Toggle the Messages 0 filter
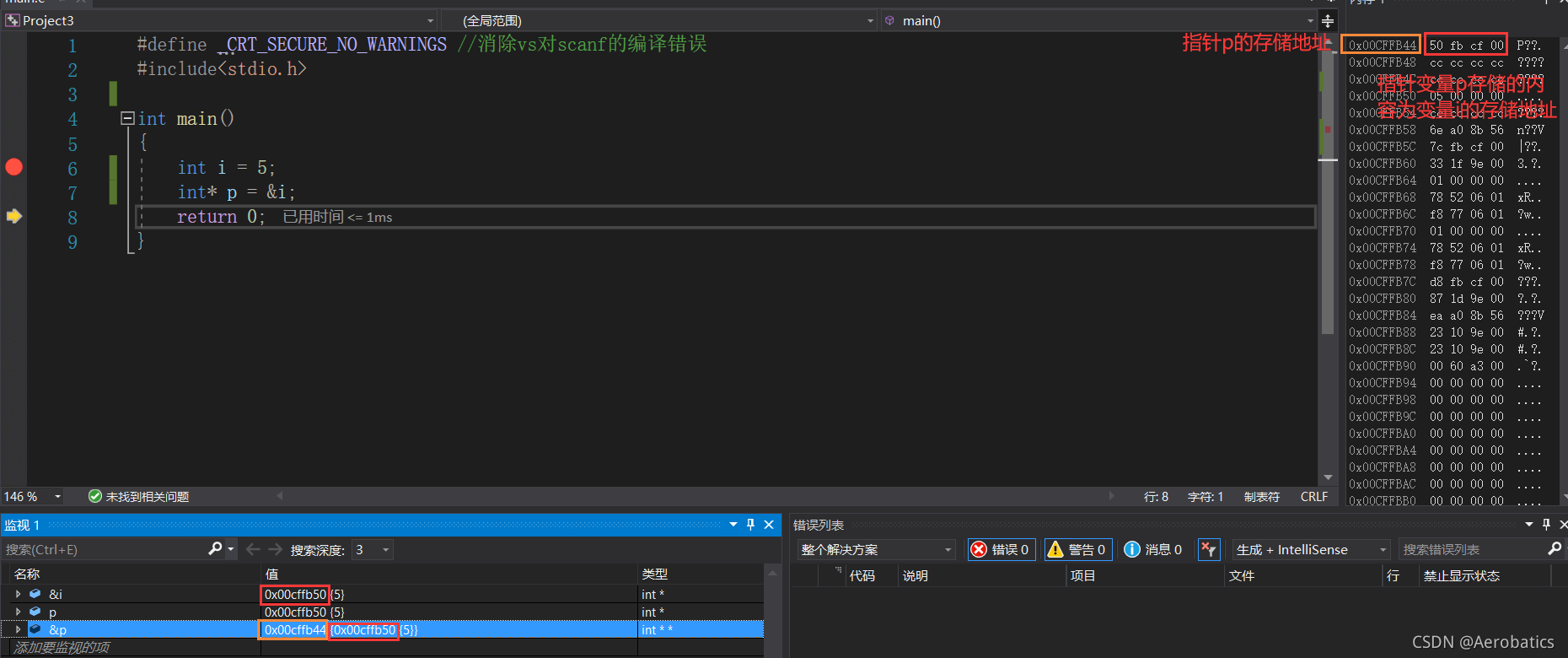The height and width of the screenshot is (658, 1568). click(x=1154, y=549)
